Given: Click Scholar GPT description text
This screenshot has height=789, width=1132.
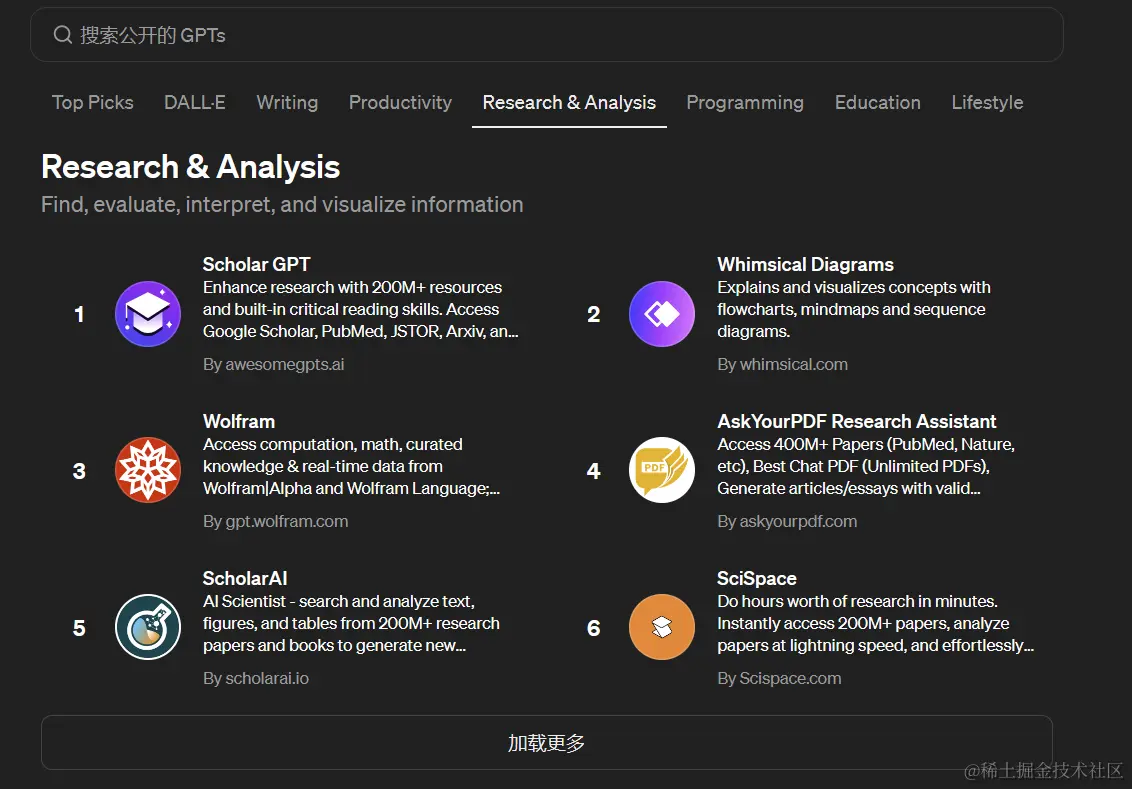Looking at the screenshot, I should point(360,309).
